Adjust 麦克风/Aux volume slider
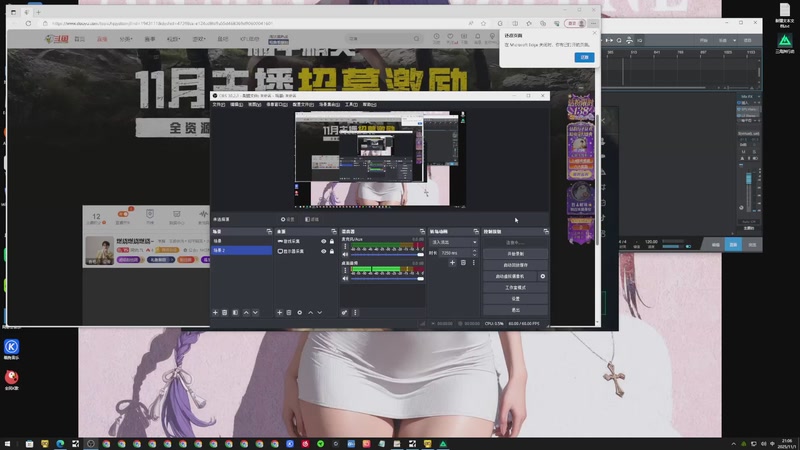The image size is (800, 450). tap(387, 254)
